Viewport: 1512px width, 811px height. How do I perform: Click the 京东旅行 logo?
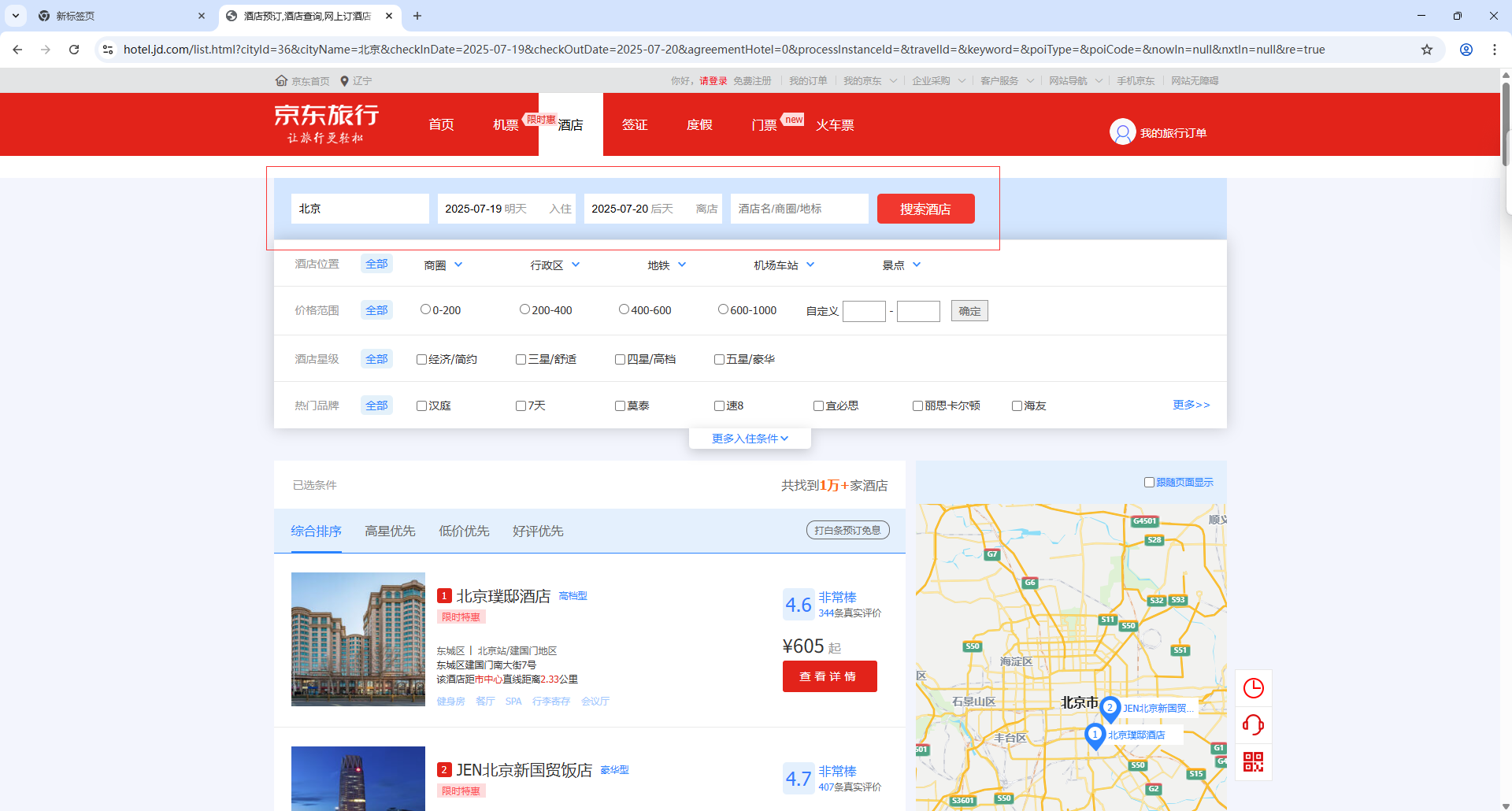coord(326,124)
